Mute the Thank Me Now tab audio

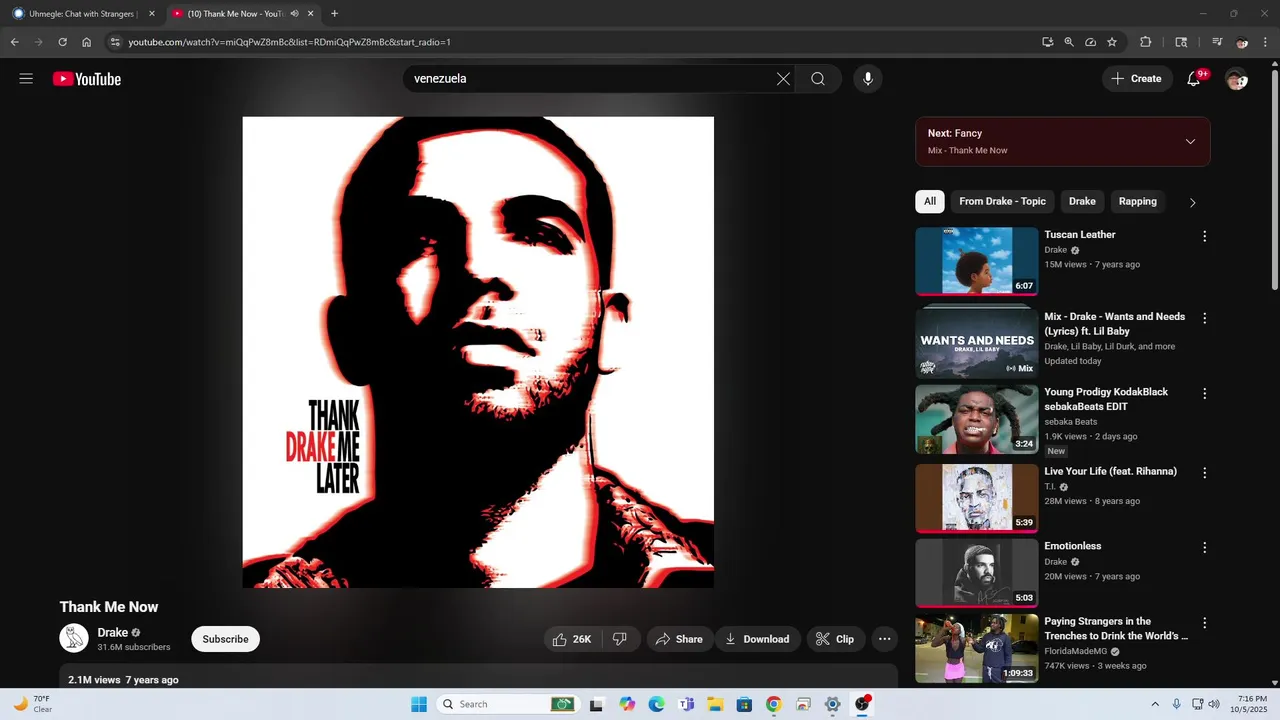(294, 14)
